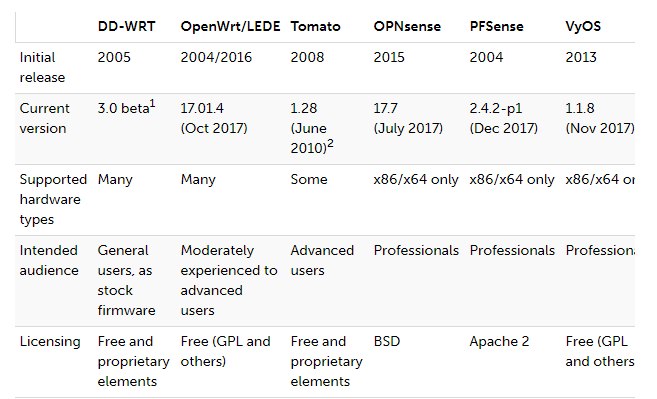The width and height of the screenshot is (657, 399).
Task: Open footnote 2 superscript after June 2010
Action: (x=330, y=143)
